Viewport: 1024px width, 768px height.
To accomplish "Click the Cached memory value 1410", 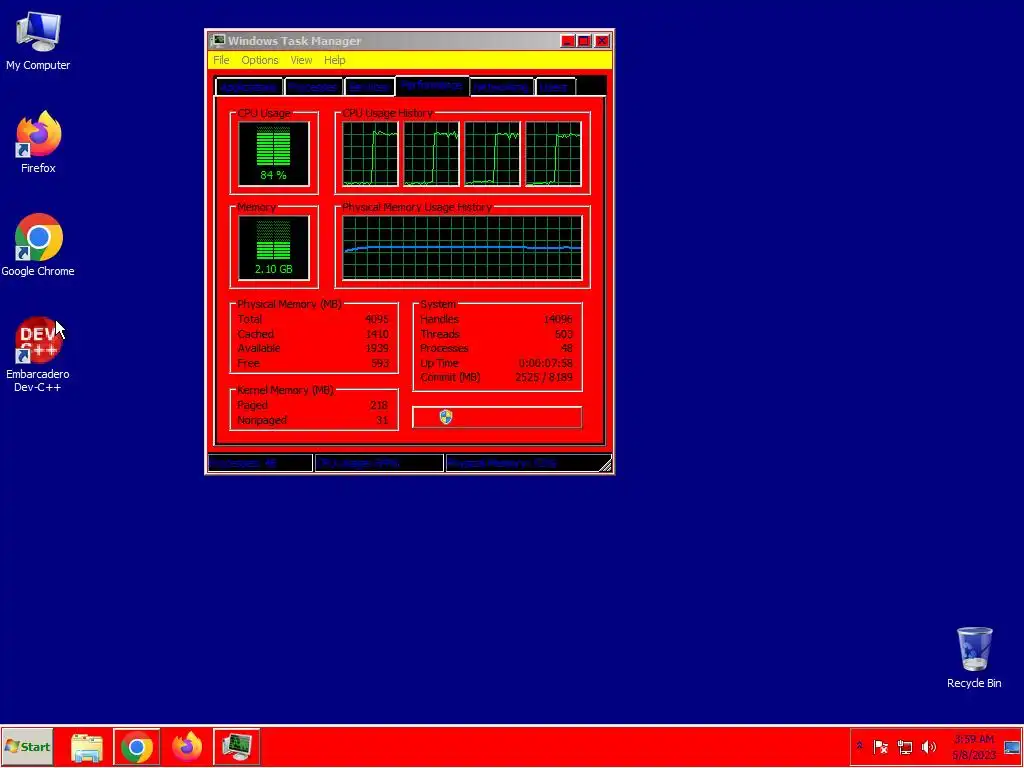I will coord(377,334).
